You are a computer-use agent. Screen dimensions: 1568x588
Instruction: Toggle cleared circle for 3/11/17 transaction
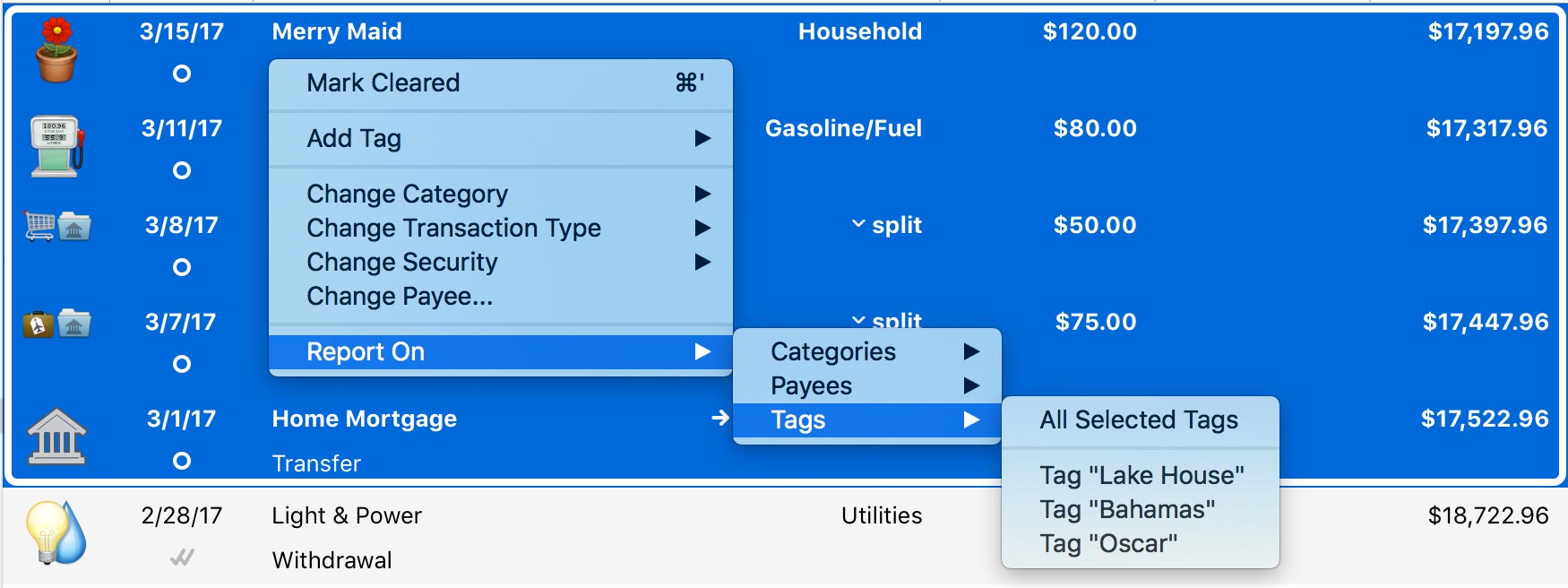point(182,170)
